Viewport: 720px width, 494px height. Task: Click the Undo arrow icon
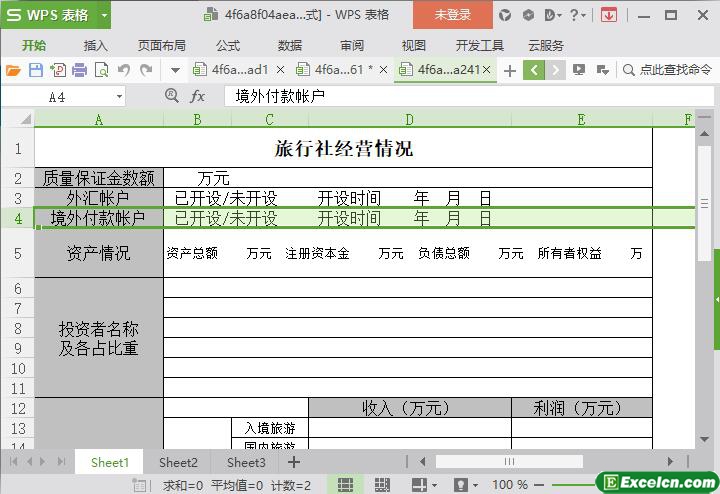[124, 70]
